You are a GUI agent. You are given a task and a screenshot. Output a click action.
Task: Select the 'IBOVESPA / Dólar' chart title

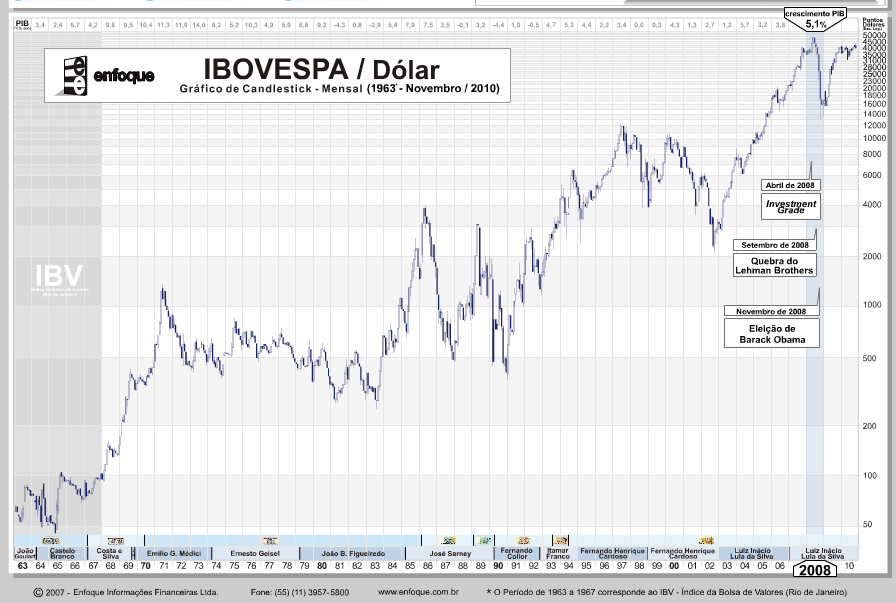coord(321,69)
